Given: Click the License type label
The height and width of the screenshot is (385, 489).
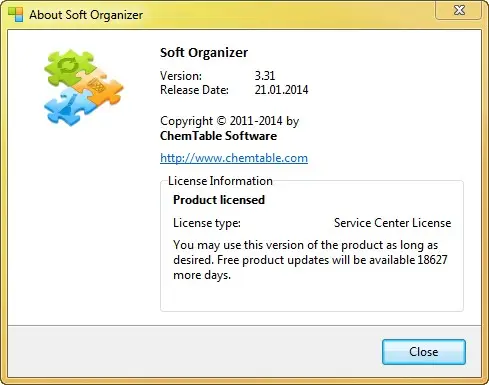Looking at the screenshot, I should tap(207, 223).
